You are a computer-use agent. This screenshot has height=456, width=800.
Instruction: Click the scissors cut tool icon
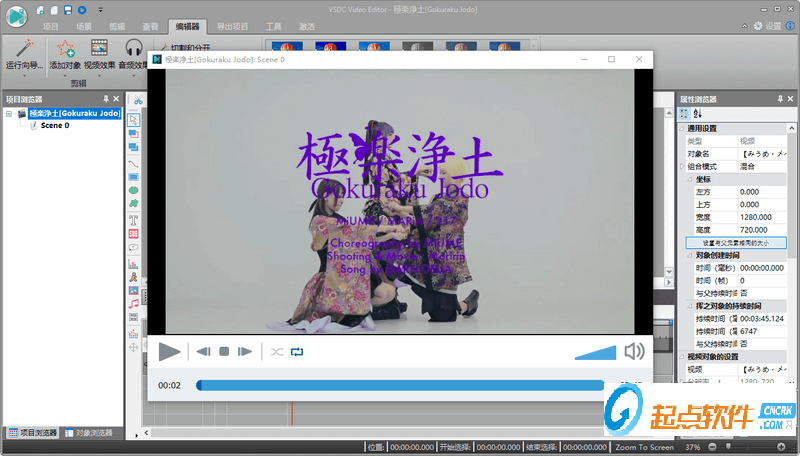(138, 100)
